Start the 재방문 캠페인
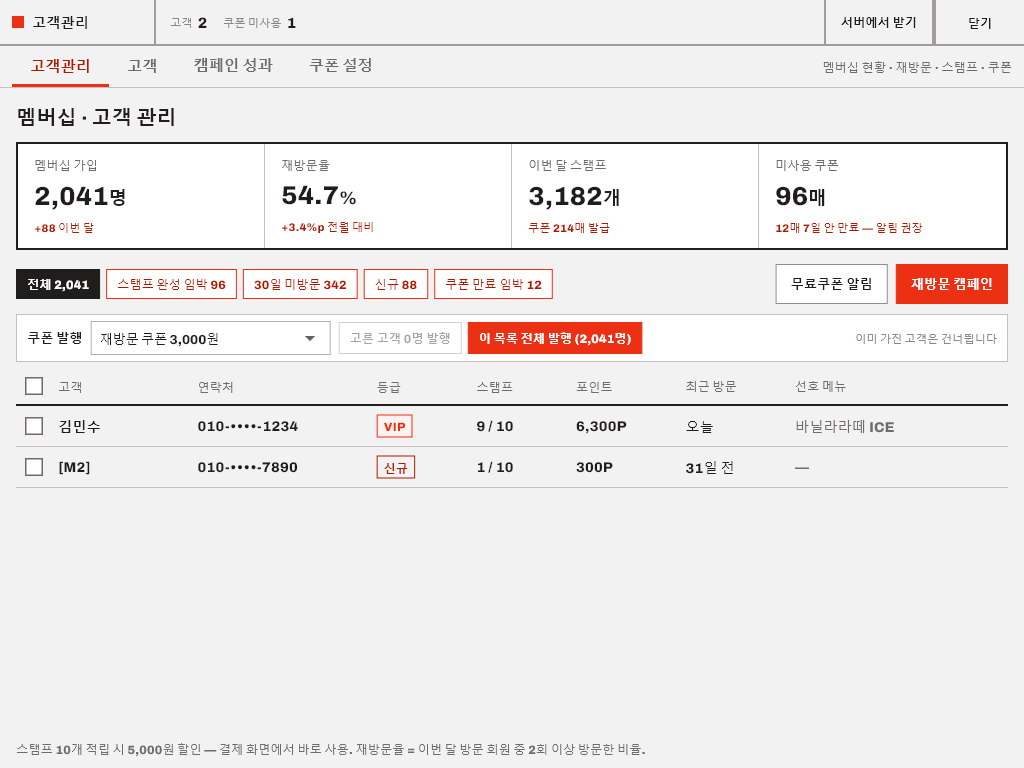Viewport: 1024px width, 768px height. (952, 284)
